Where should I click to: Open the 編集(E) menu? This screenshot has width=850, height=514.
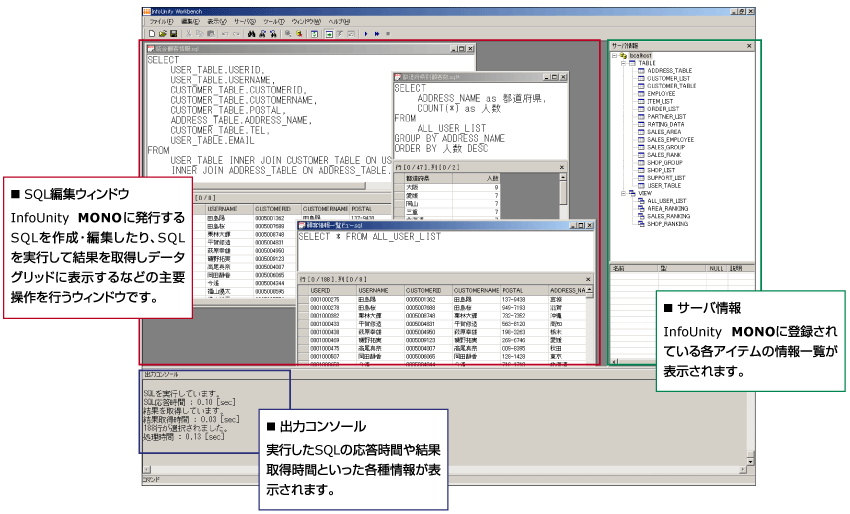(x=190, y=22)
